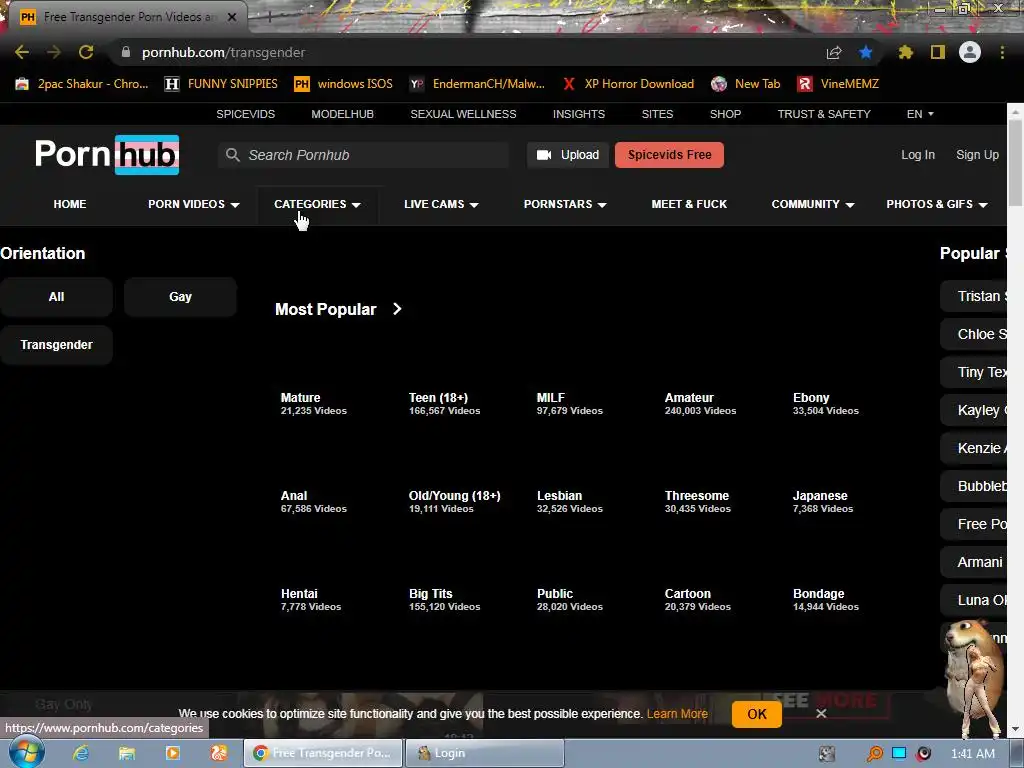Image resolution: width=1024 pixels, height=768 pixels.
Task: Switch to the Login taskbar window
Action: (485, 753)
